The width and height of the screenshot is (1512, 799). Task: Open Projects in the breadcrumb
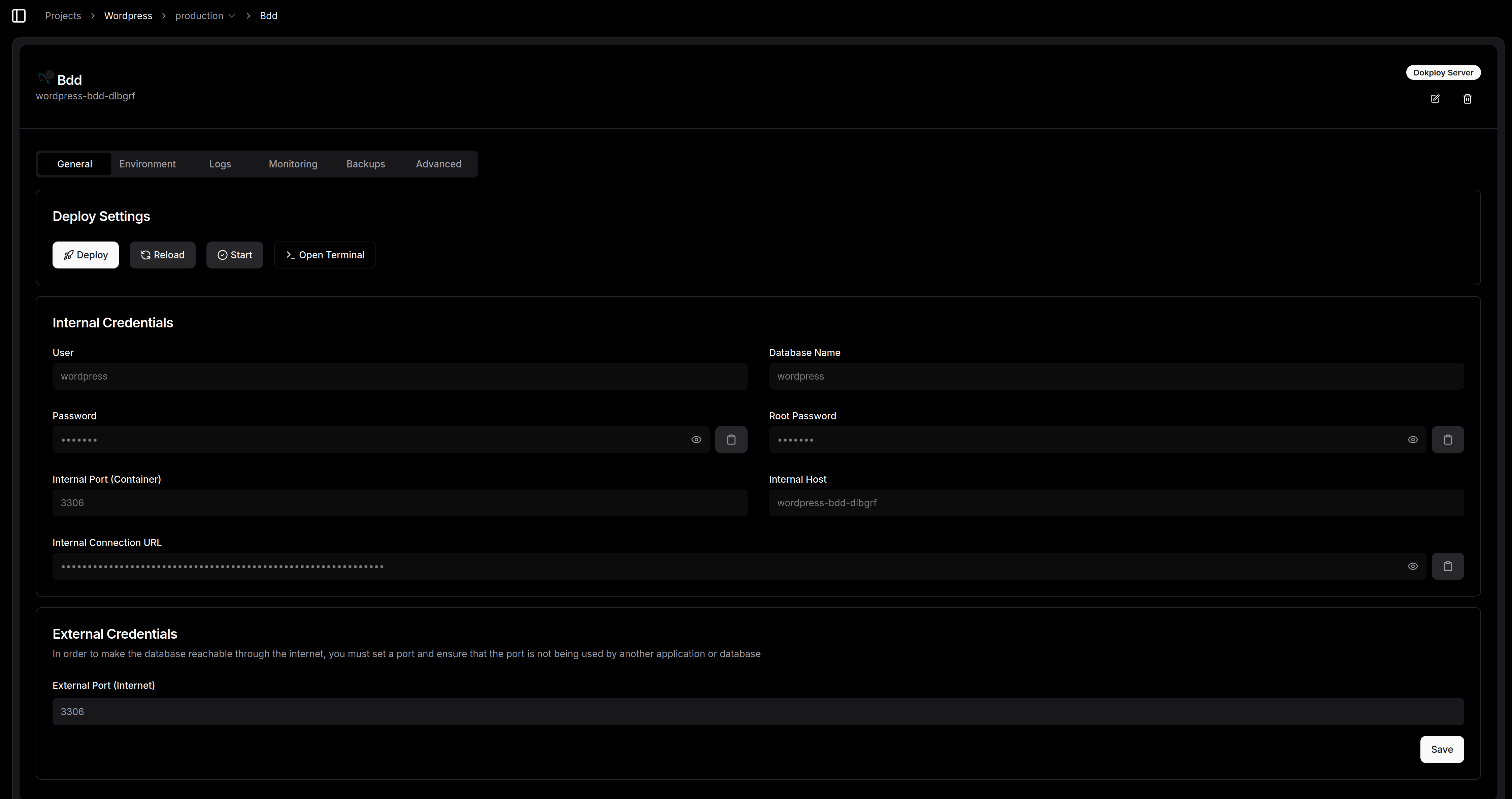point(63,16)
